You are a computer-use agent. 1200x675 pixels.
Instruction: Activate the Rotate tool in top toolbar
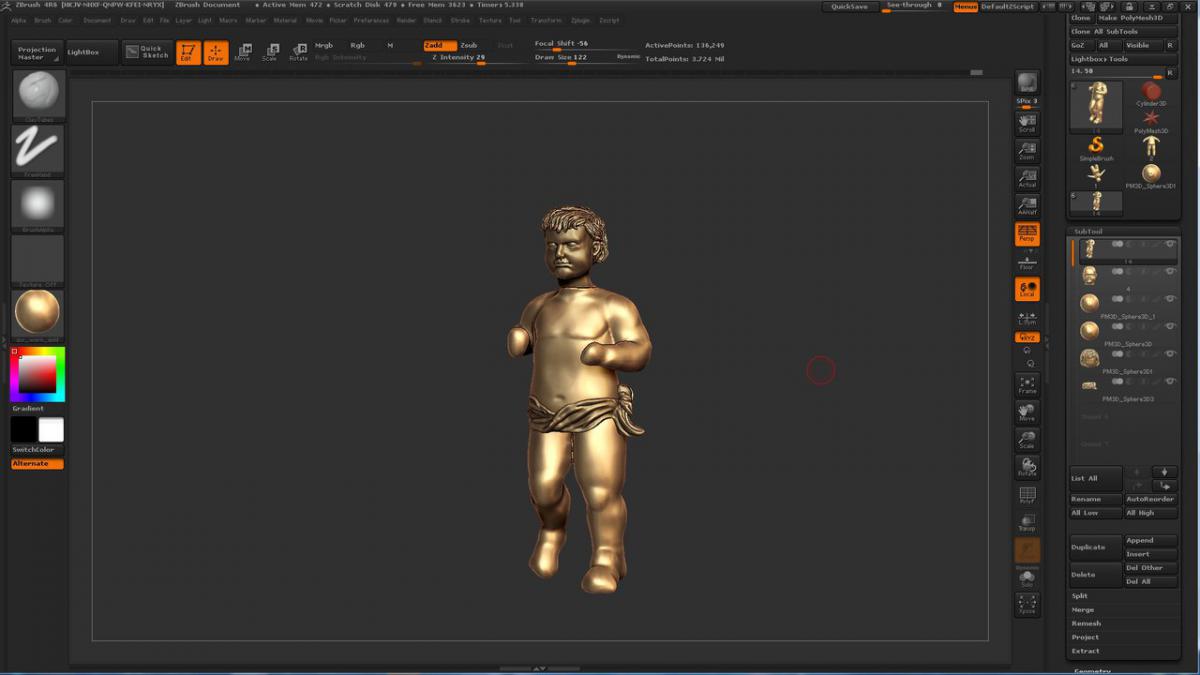point(298,53)
